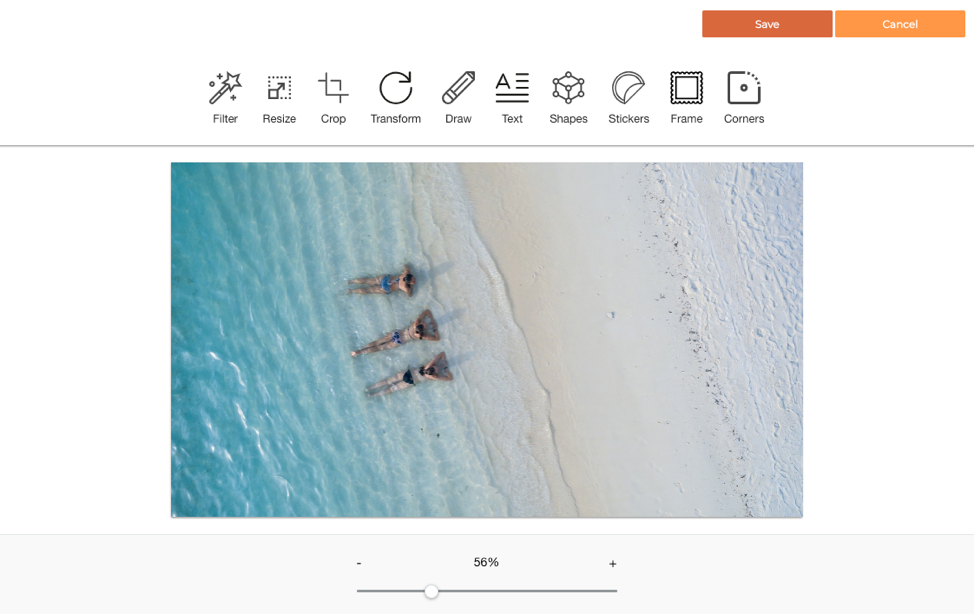The image size is (974, 614).
Task: Select the Resize tool icon
Action: [x=279, y=89]
